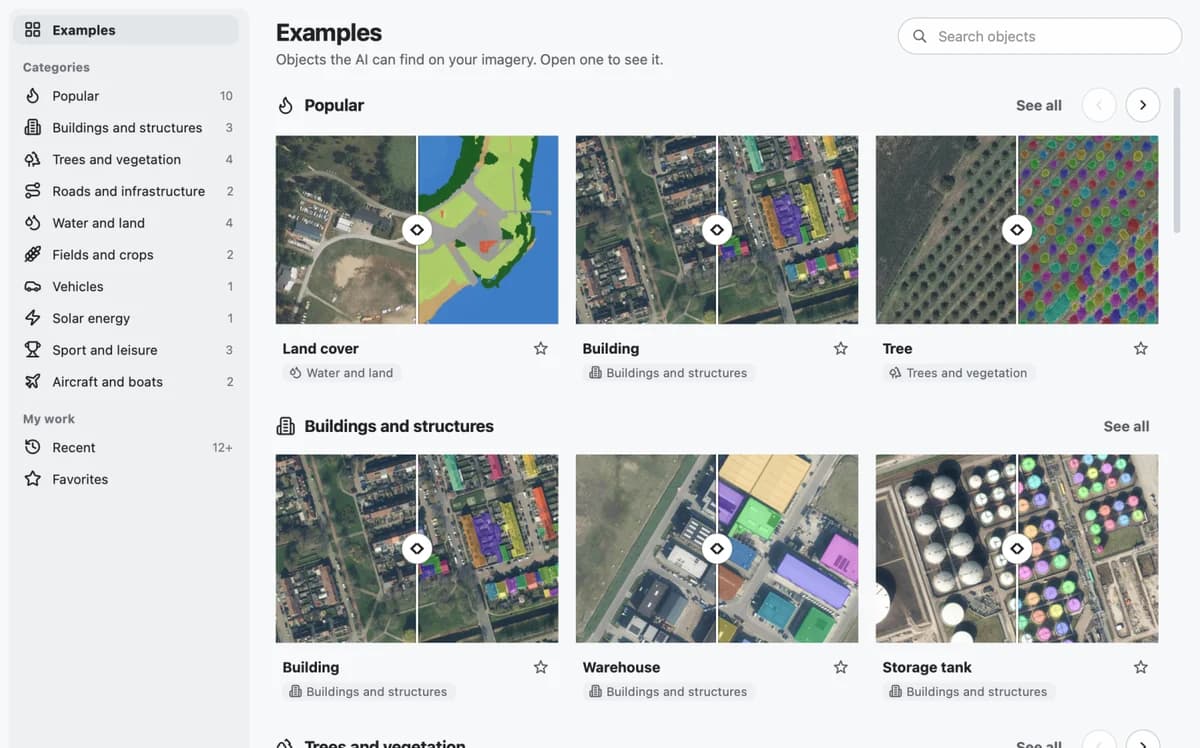Click the Sport and leisure trophy icon
This screenshot has height=748, width=1200.
33,350
